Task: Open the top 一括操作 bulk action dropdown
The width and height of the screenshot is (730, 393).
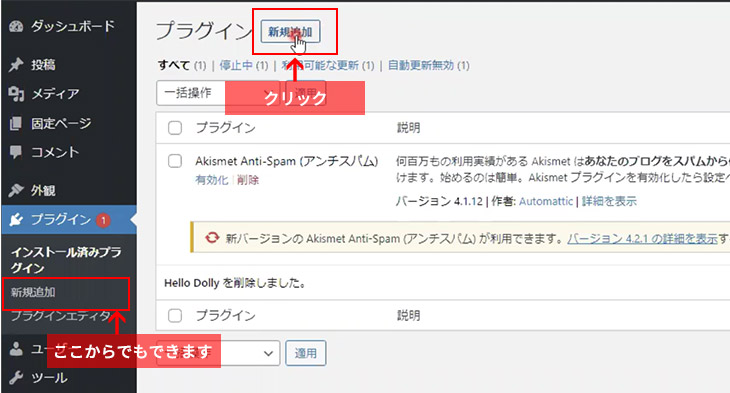Action: tap(218, 93)
